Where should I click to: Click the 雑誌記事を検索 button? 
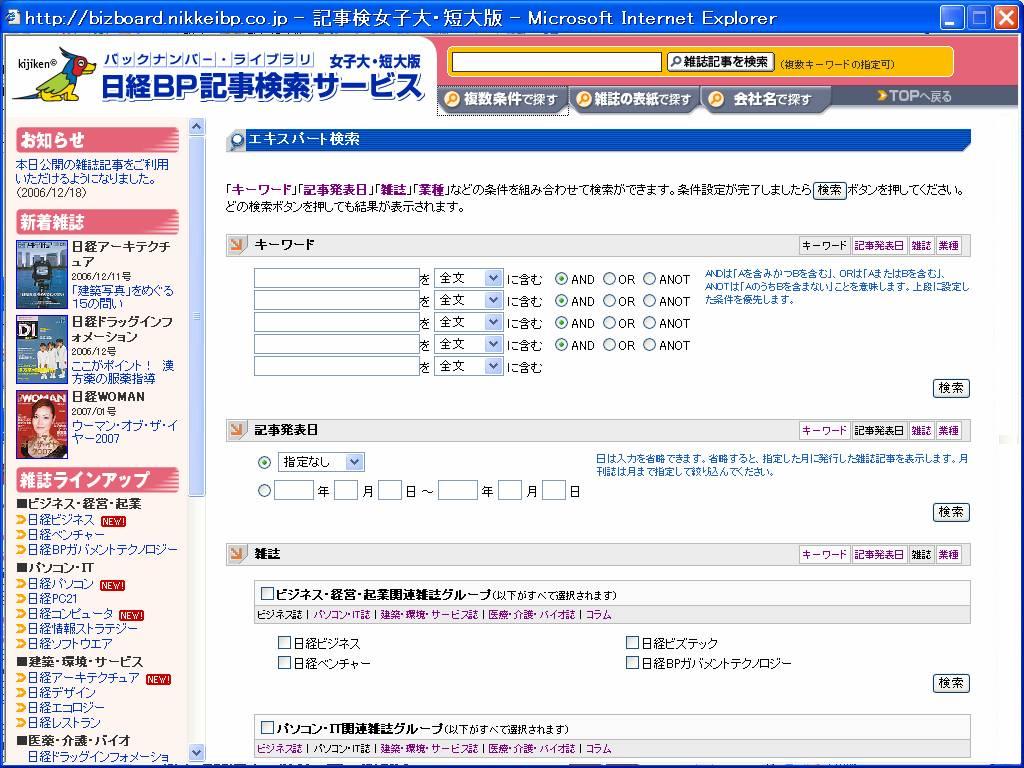pyautogui.click(x=720, y=62)
